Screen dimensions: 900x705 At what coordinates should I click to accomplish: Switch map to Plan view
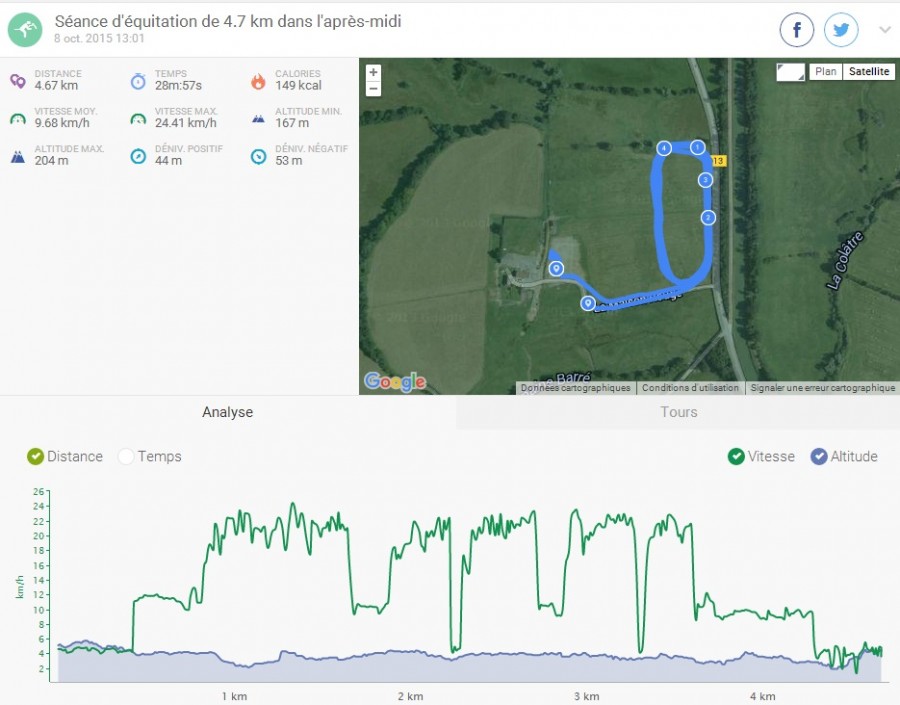tap(825, 72)
